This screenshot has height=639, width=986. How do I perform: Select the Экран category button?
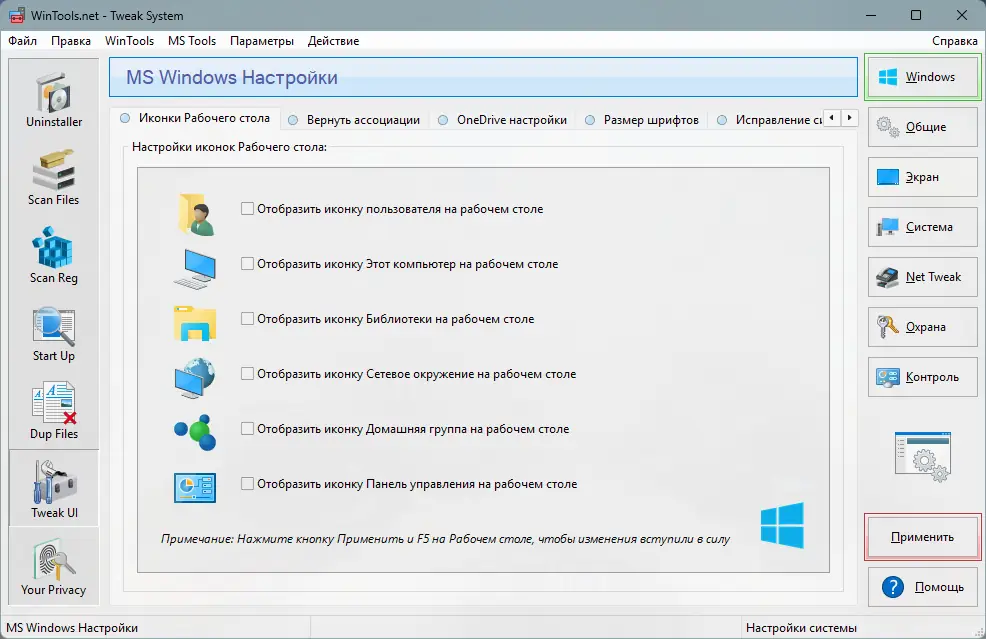(922, 177)
